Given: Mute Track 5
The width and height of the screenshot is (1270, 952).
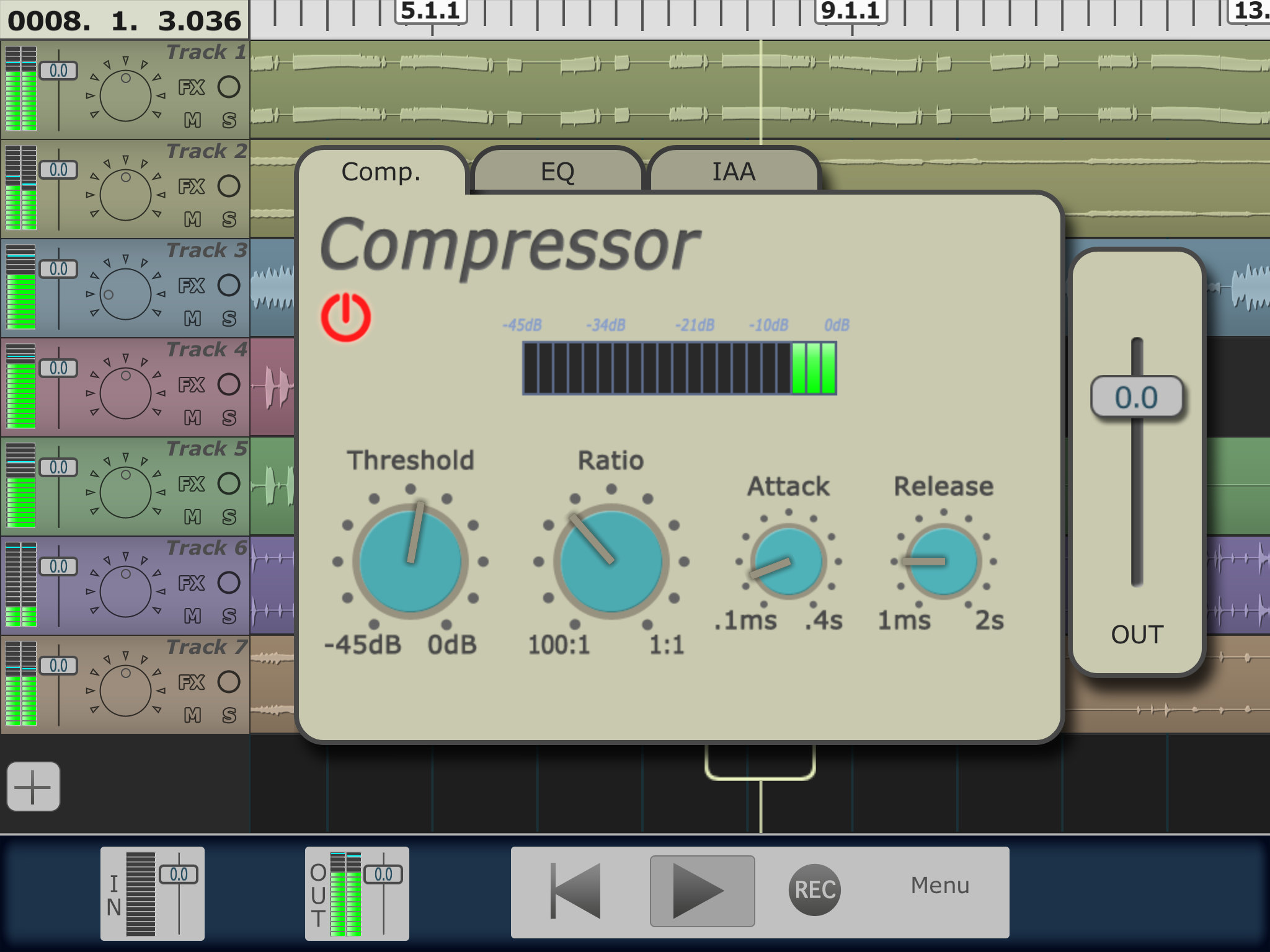Looking at the screenshot, I should 192,517.
